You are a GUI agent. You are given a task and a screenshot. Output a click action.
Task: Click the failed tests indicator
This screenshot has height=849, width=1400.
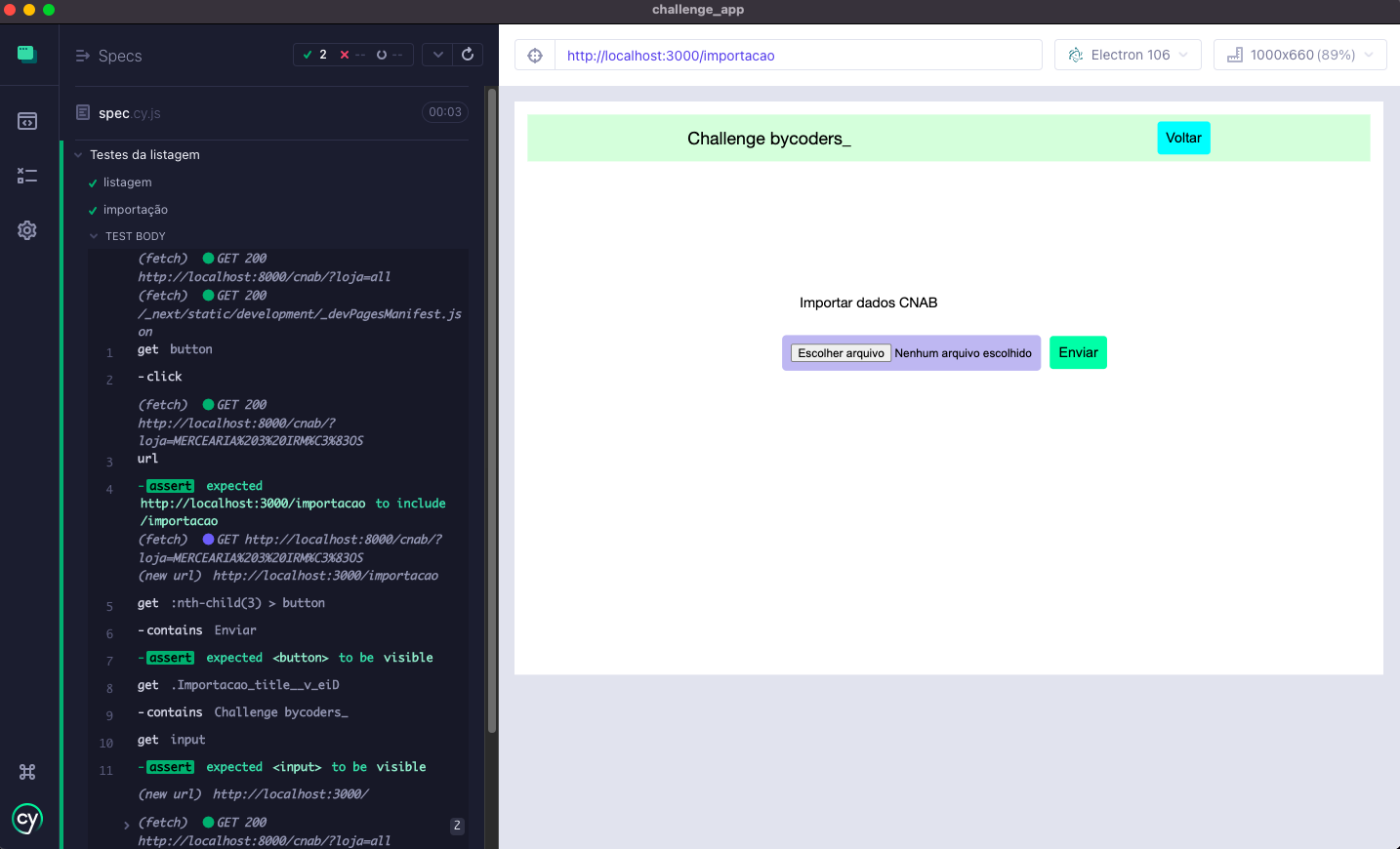(353, 55)
